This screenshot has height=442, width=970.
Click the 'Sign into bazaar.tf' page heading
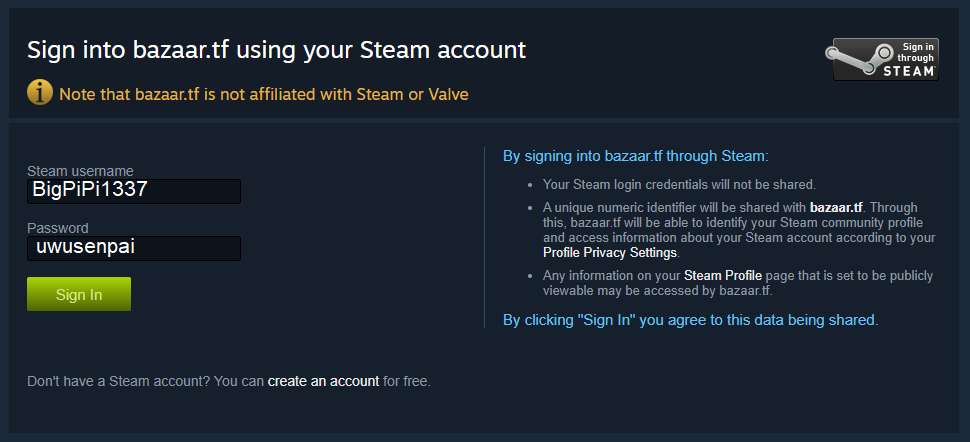click(276, 49)
